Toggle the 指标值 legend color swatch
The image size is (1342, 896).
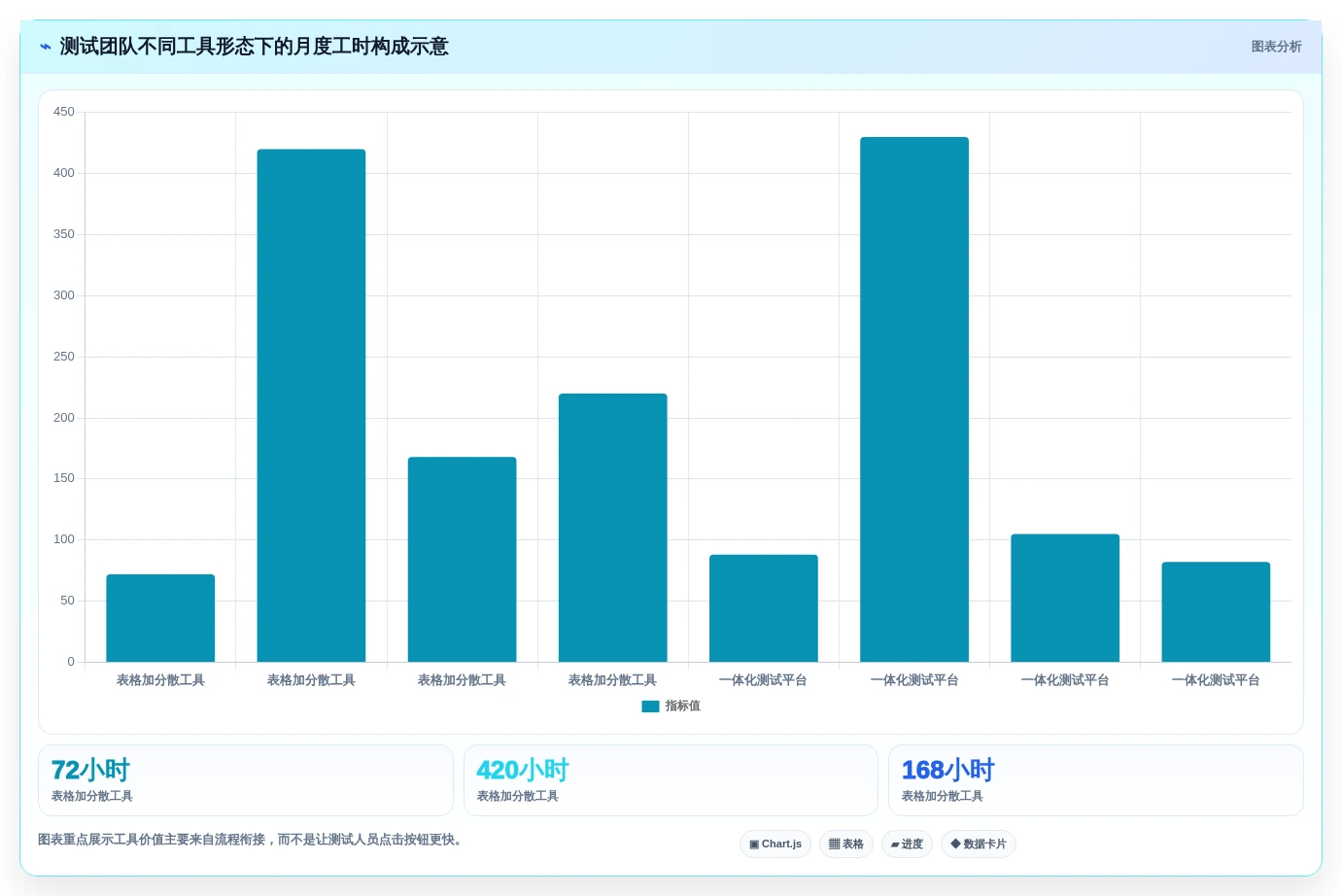pos(650,706)
